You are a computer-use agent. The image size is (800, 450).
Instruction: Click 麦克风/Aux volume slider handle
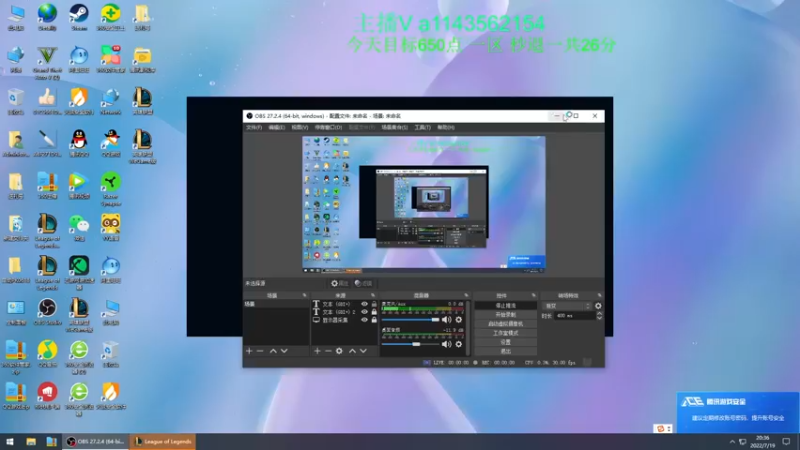click(x=435, y=320)
